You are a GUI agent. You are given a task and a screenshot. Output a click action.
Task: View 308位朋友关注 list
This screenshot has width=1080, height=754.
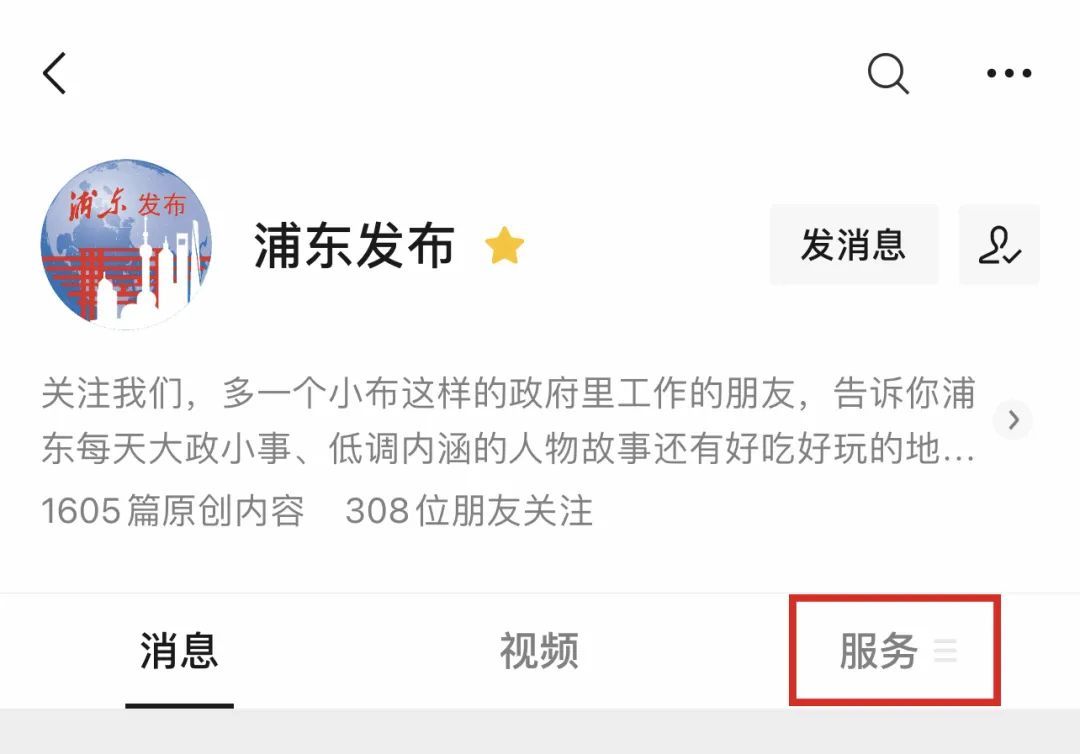coord(469,511)
